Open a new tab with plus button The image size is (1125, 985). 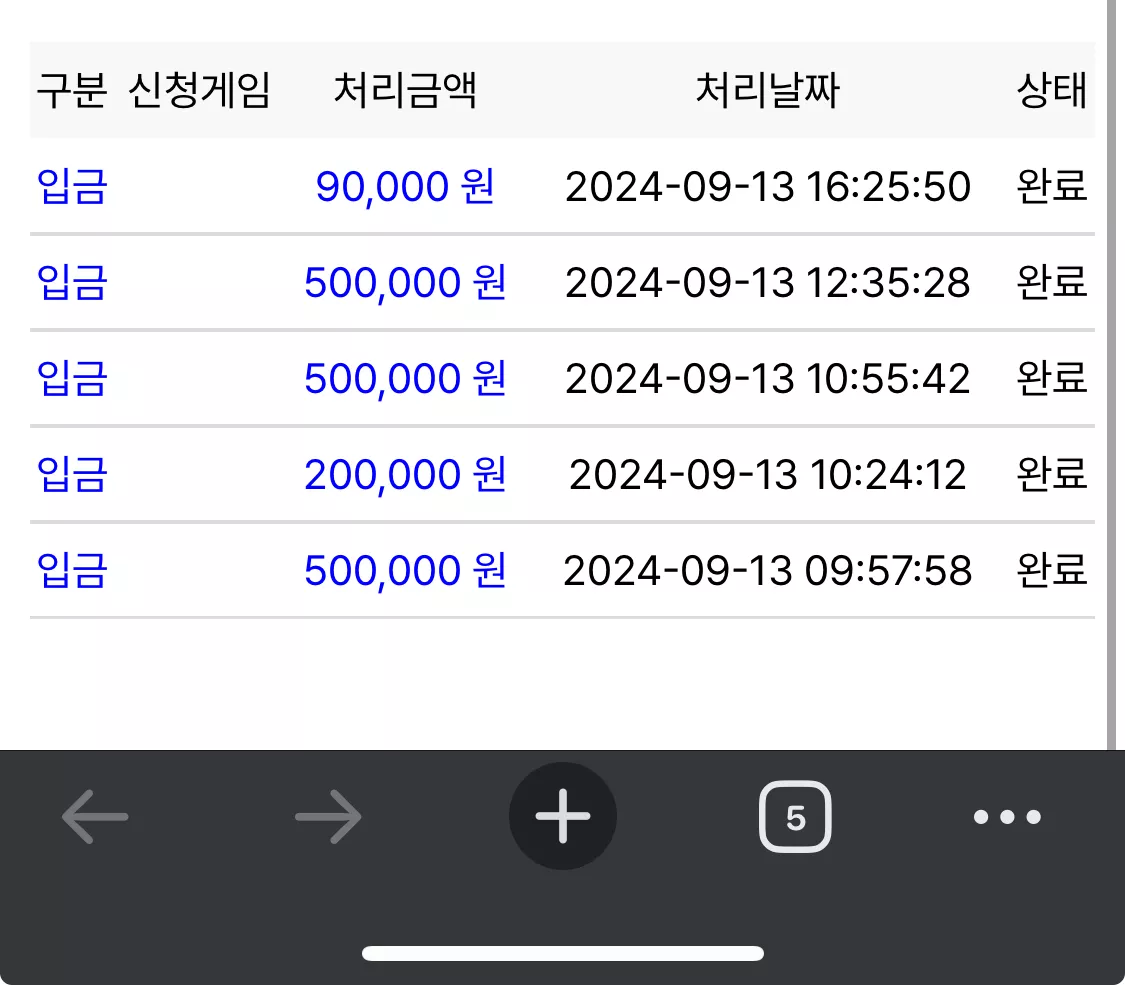pos(562,816)
